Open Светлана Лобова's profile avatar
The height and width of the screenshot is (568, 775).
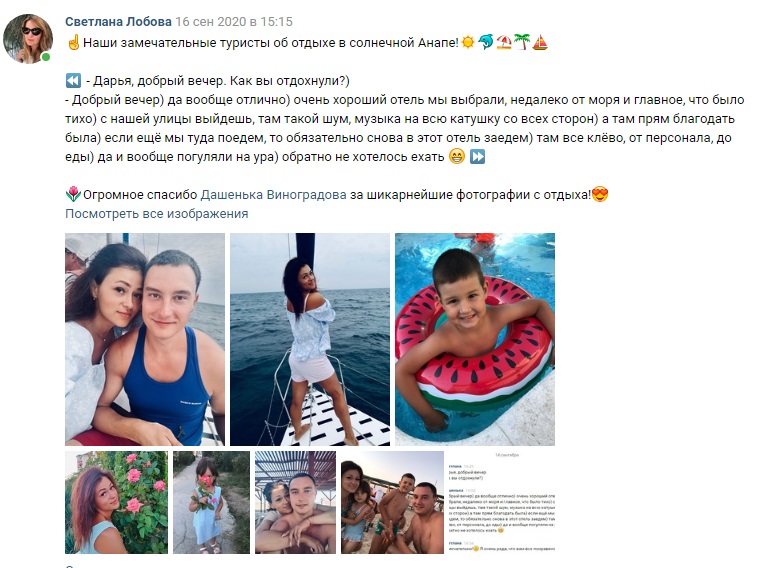[28, 39]
